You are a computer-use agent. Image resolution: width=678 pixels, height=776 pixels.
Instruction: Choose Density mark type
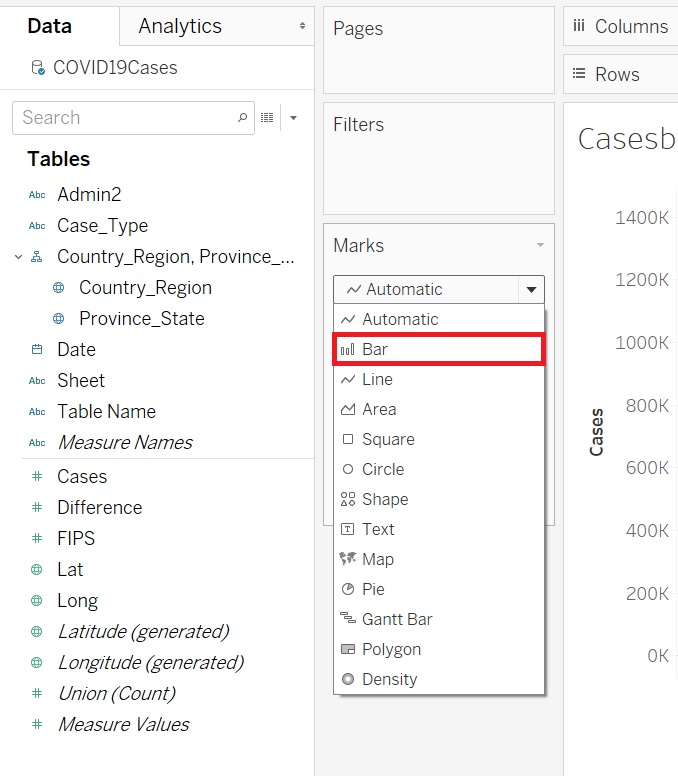click(439, 679)
